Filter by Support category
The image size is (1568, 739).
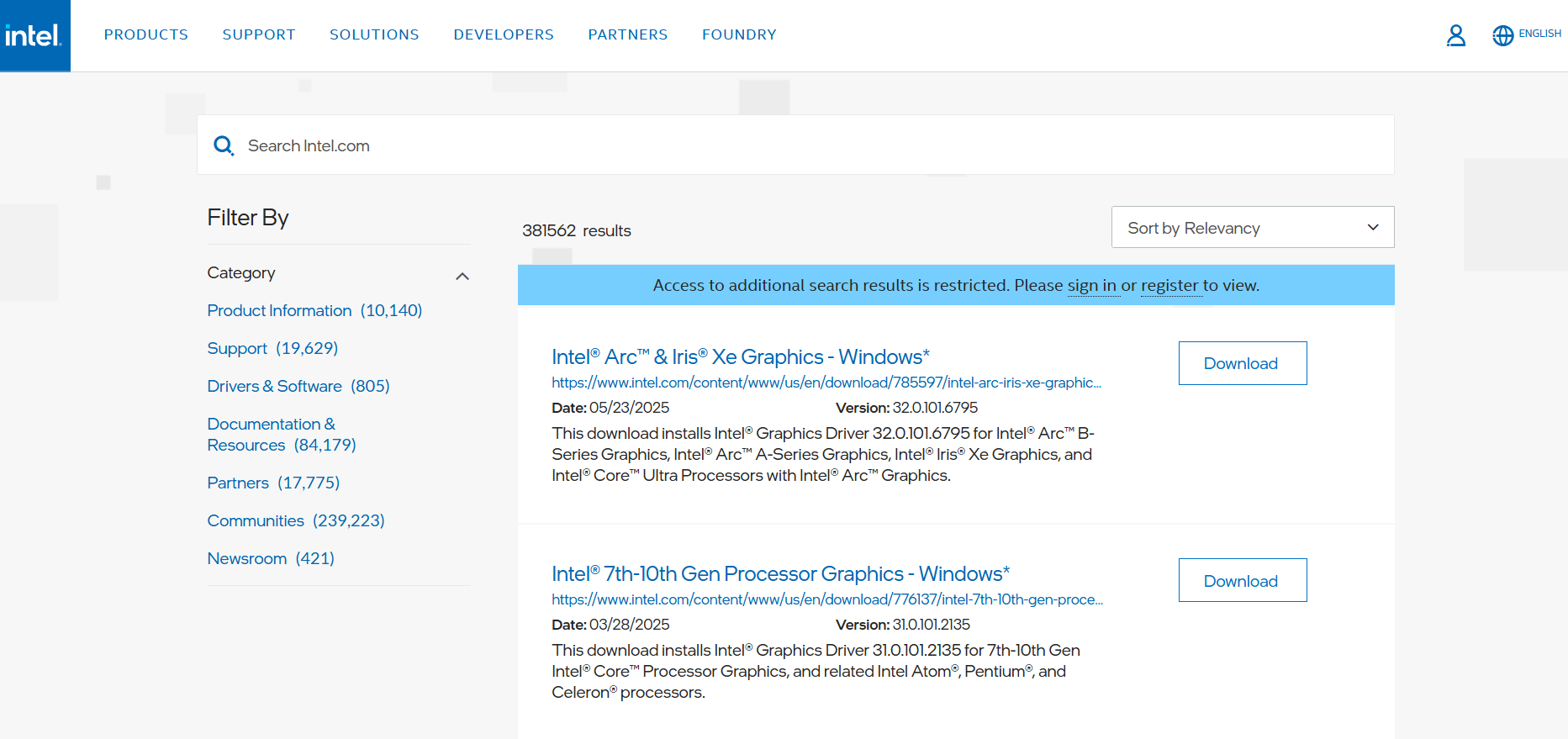[272, 348]
